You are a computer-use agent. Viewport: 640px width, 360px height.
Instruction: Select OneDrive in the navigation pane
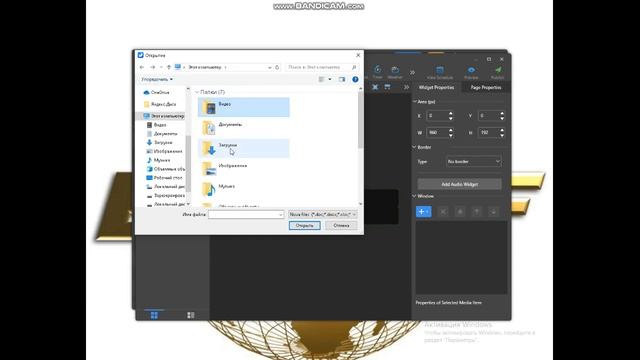pyautogui.click(x=157, y=93)
